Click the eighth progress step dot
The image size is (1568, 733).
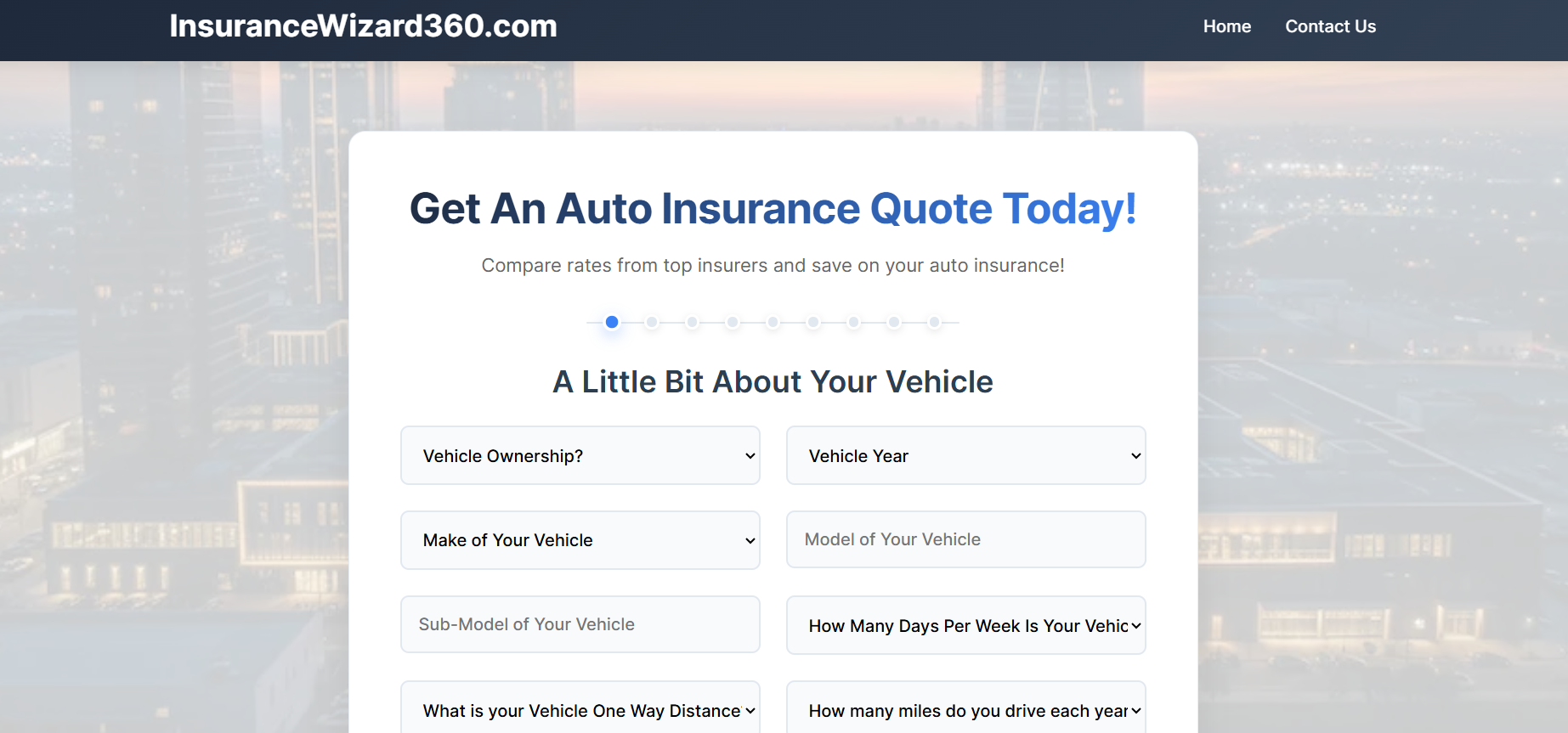tap(894, 322)
